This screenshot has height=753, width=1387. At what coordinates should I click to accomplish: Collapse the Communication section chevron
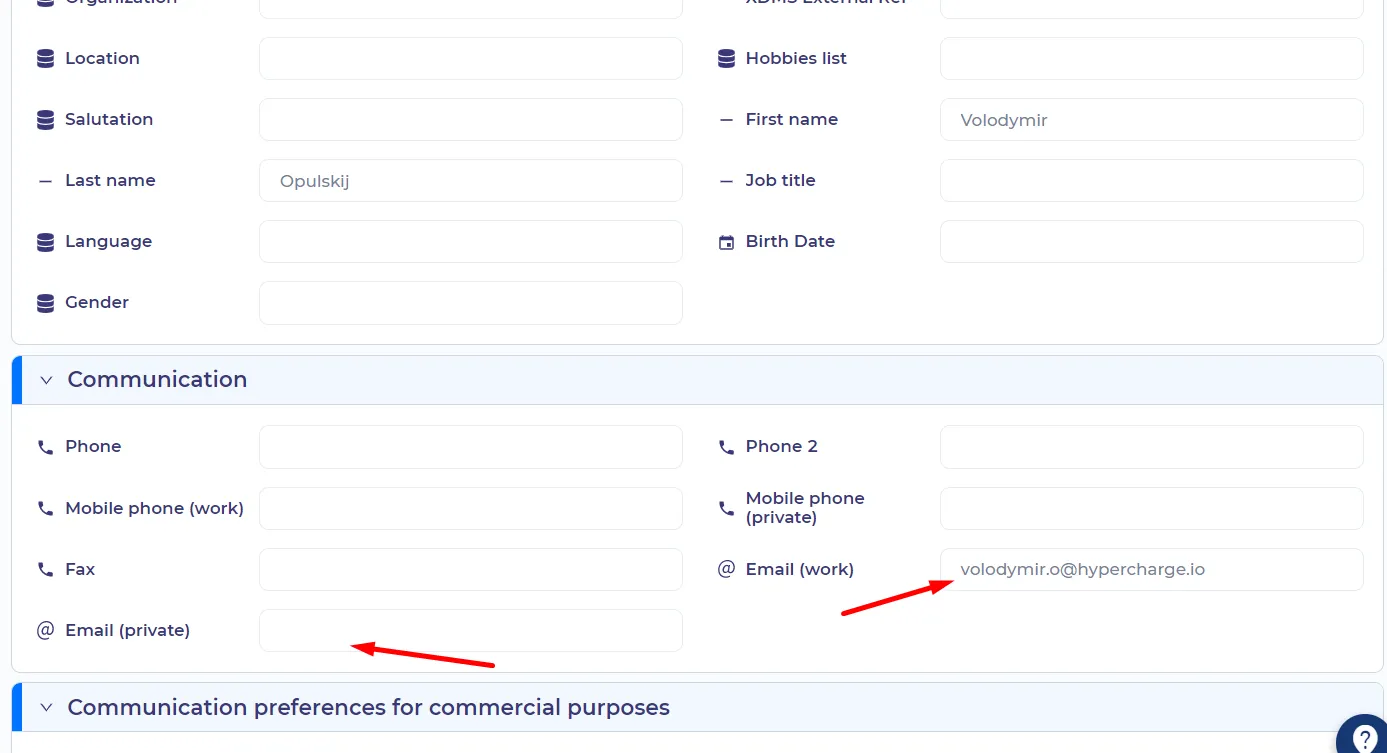tap(46, 380)
